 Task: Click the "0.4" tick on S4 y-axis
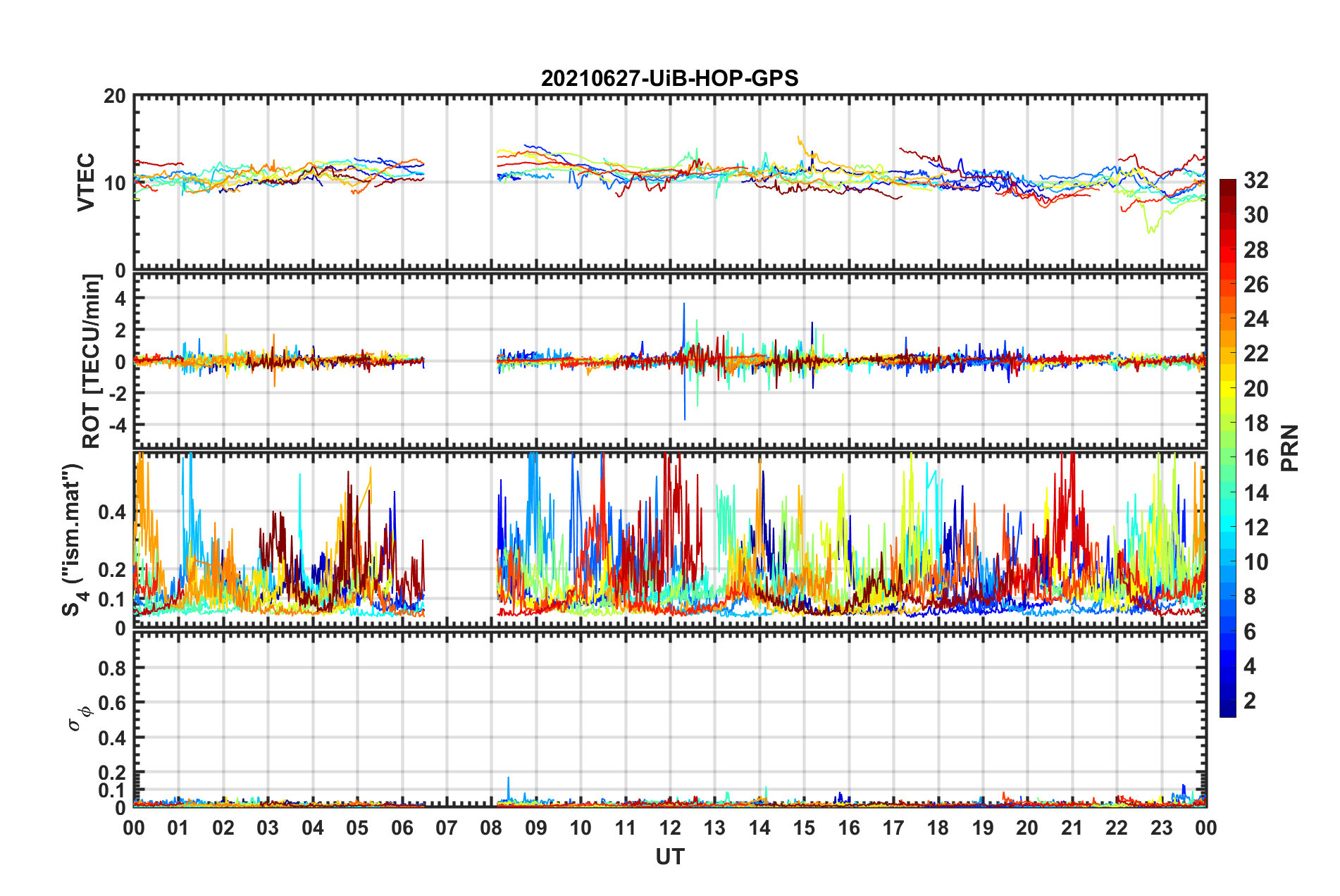coord(112,512)
